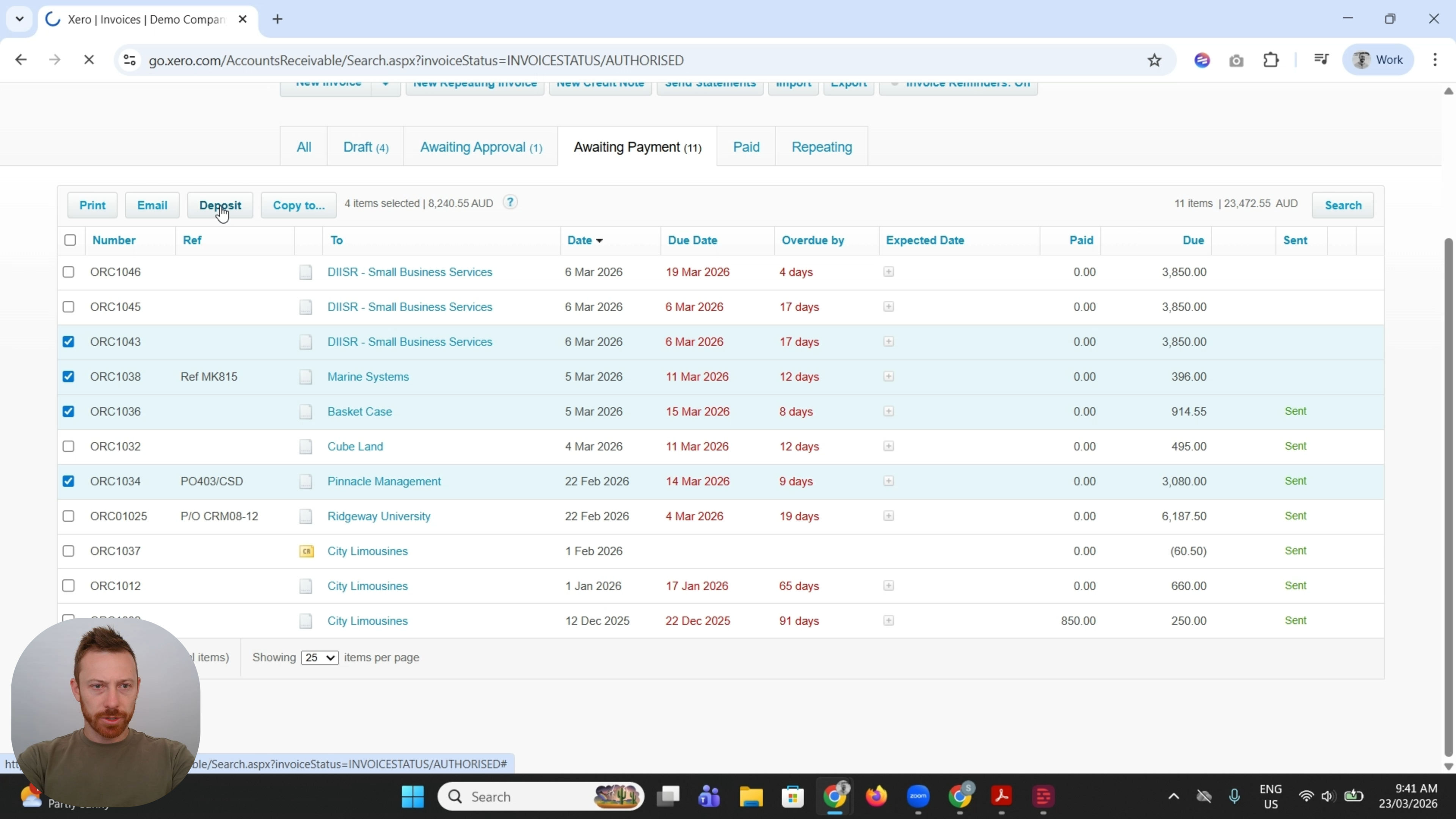Open the Pinnacle Management contact link
The image size is (1456, 819).
tap(384, 481)
